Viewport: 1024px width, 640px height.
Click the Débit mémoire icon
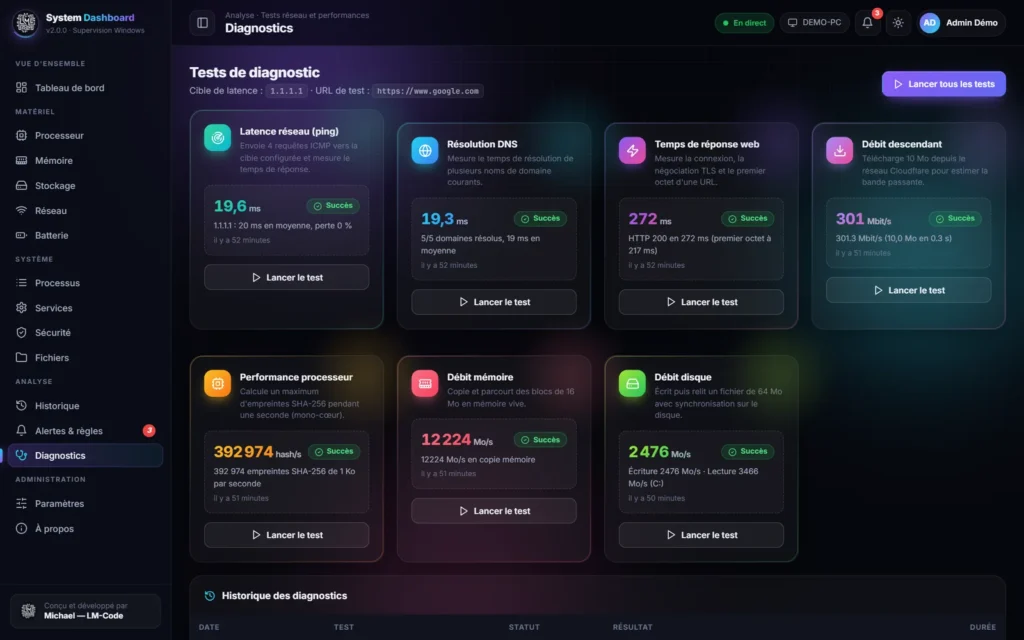pyautogui.click(x=424, y=383)
